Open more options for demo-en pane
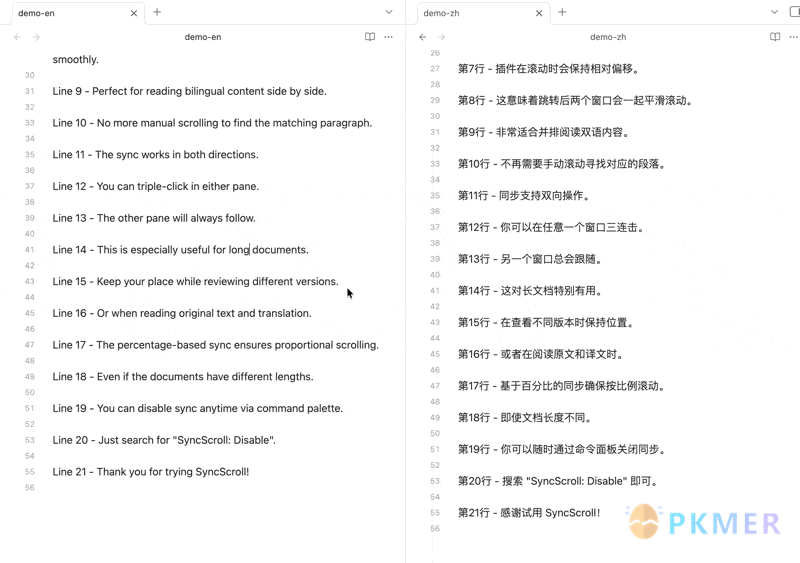The height and width of the screenshot is (563, 800). click(x=388, y=37)
